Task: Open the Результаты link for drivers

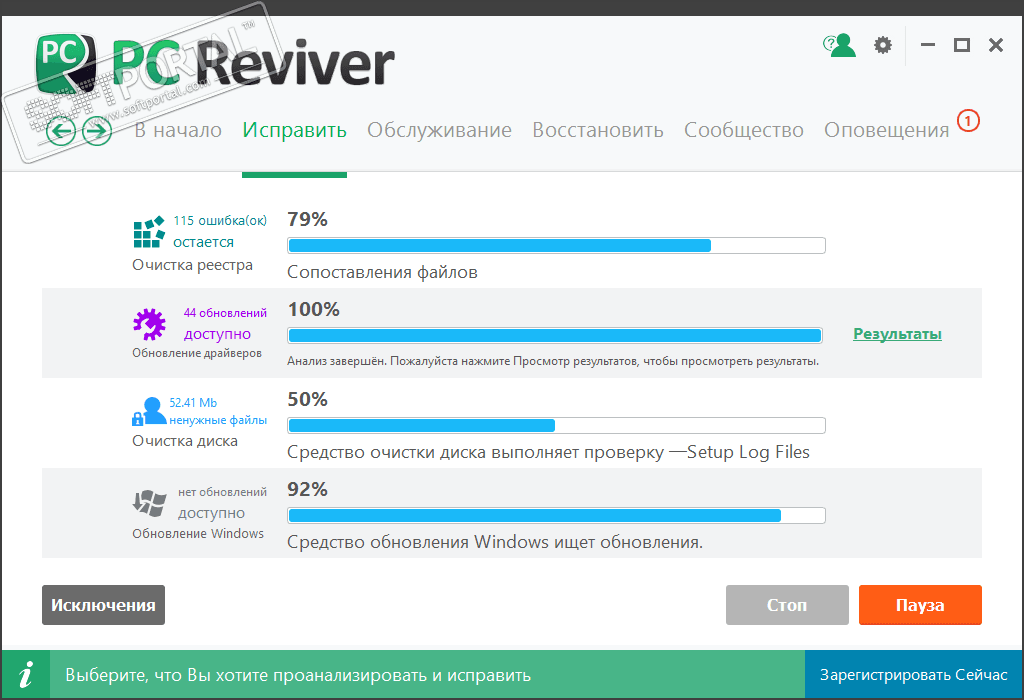Action: 897,334
